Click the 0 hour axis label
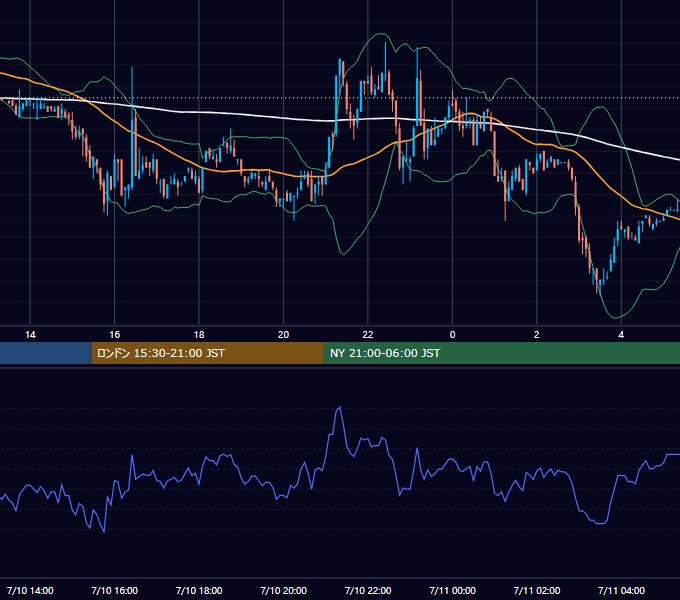 452,335
